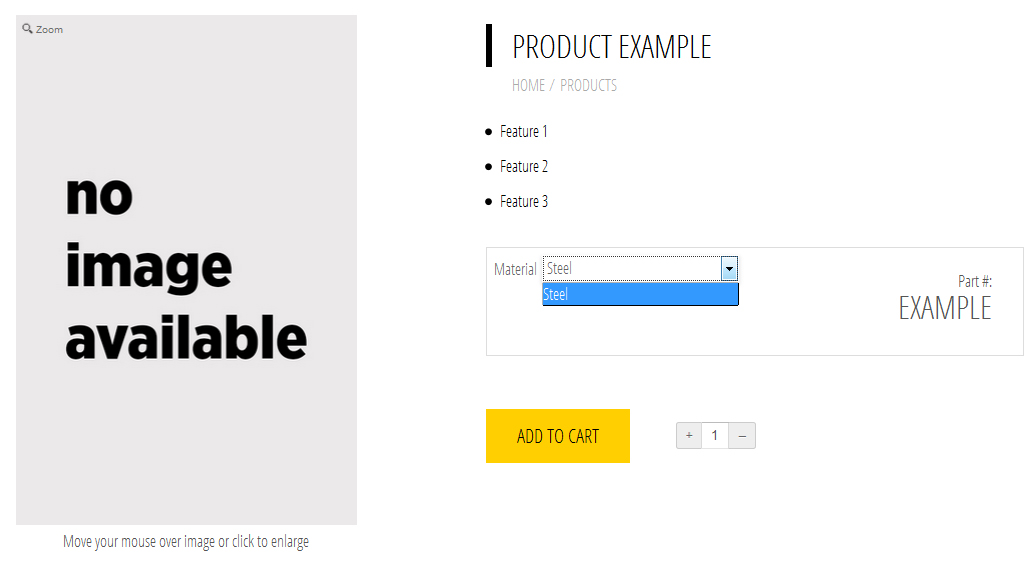Open the PRODUCTS breadcrumb link
The height and width of the screenshot is (569, 1031).
point(588,86)
